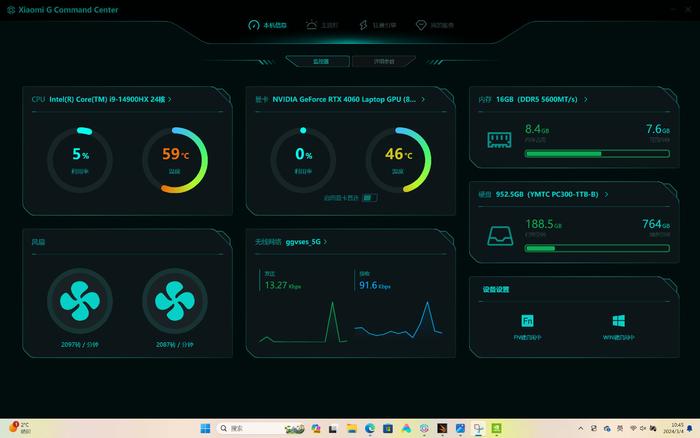This screenshot has height=438, width=700.
Task: Click the CPU 5% usage gauge
Action: pyautogui.click(x=80, y=160)
